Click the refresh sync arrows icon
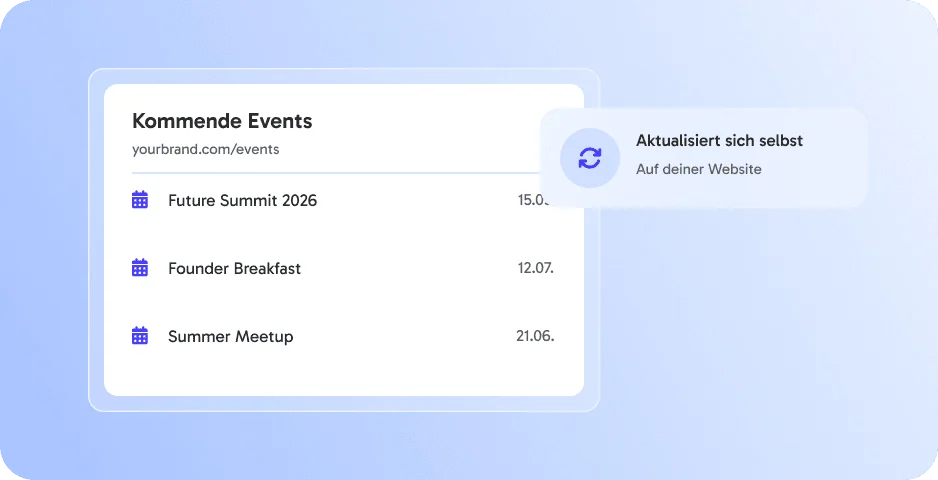Screen dimensions: 938x480 590,158
